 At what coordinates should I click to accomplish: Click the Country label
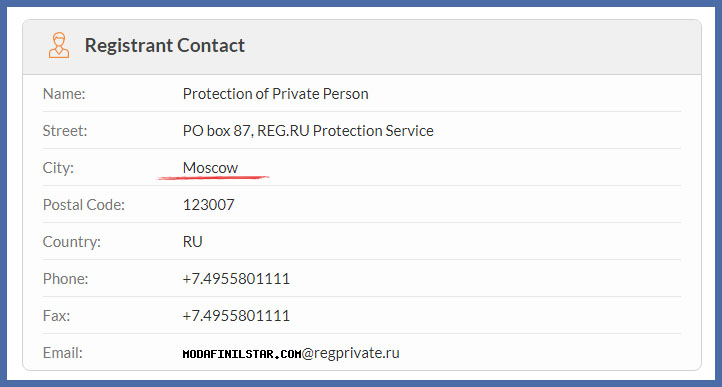(72, 242)
